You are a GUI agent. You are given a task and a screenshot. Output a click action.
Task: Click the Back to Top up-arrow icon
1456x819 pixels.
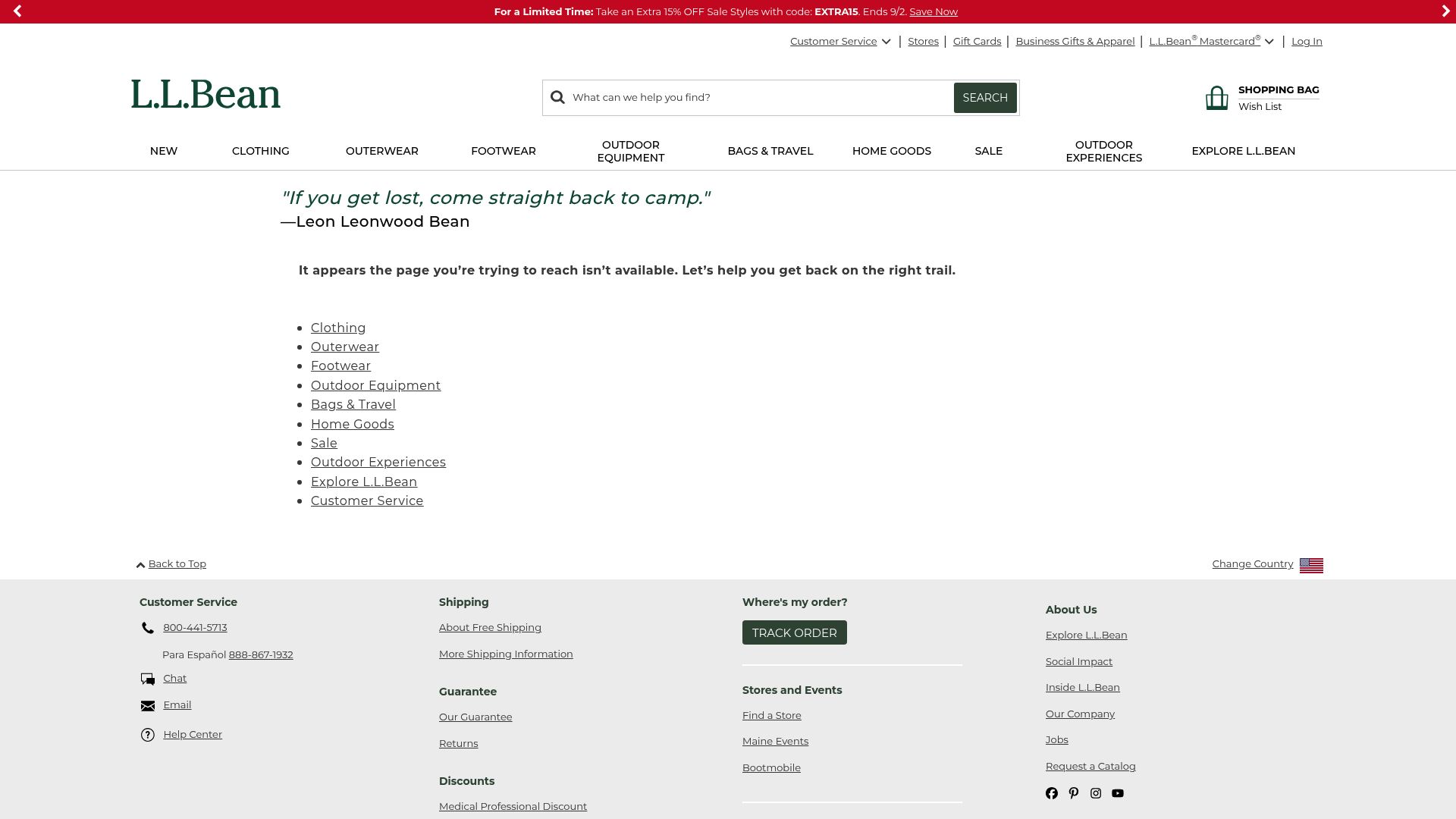pos(140,565)
